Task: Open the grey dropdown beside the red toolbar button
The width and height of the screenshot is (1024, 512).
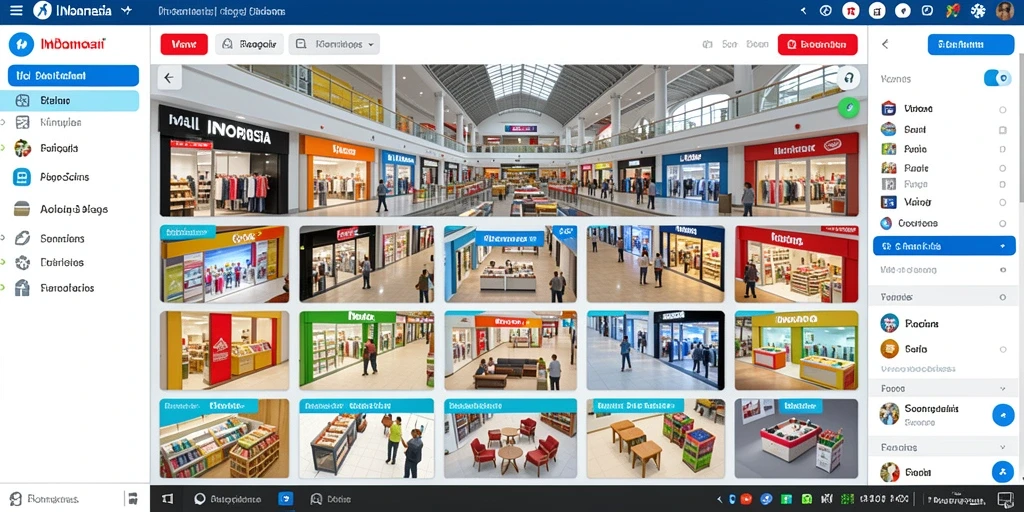Action: (x=334, y=44)
